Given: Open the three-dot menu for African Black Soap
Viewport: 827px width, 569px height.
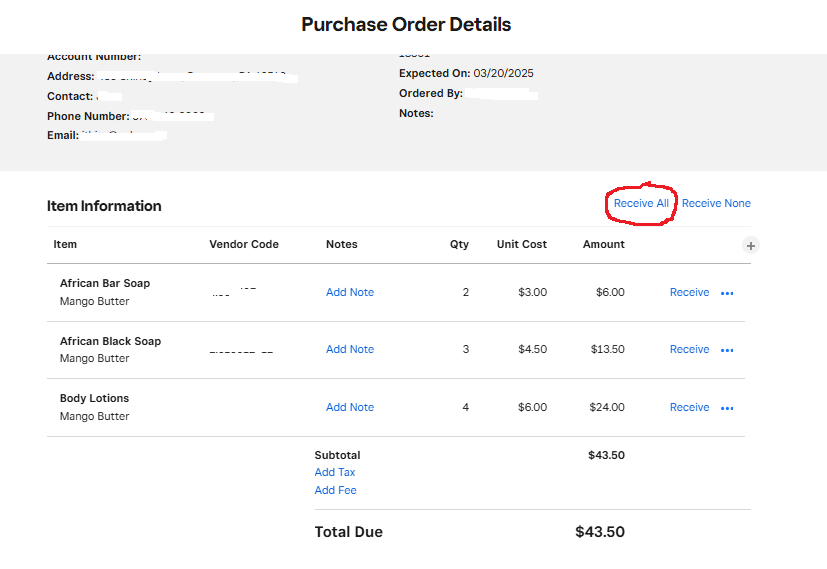Looking at the screenshot, I should pos(727,350).
